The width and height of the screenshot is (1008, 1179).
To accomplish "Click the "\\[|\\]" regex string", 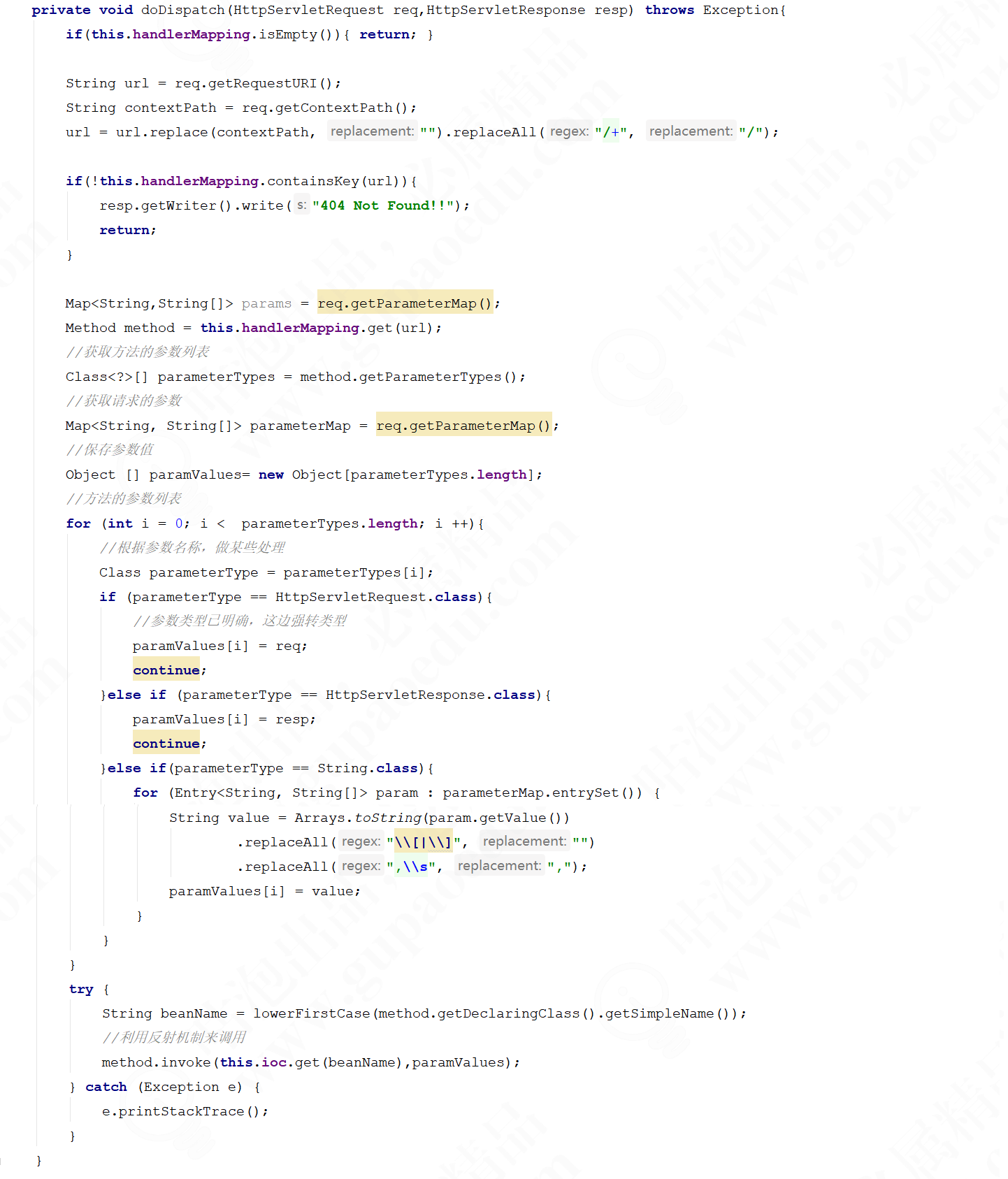I will pyautogui.click(x=423, y=843).
